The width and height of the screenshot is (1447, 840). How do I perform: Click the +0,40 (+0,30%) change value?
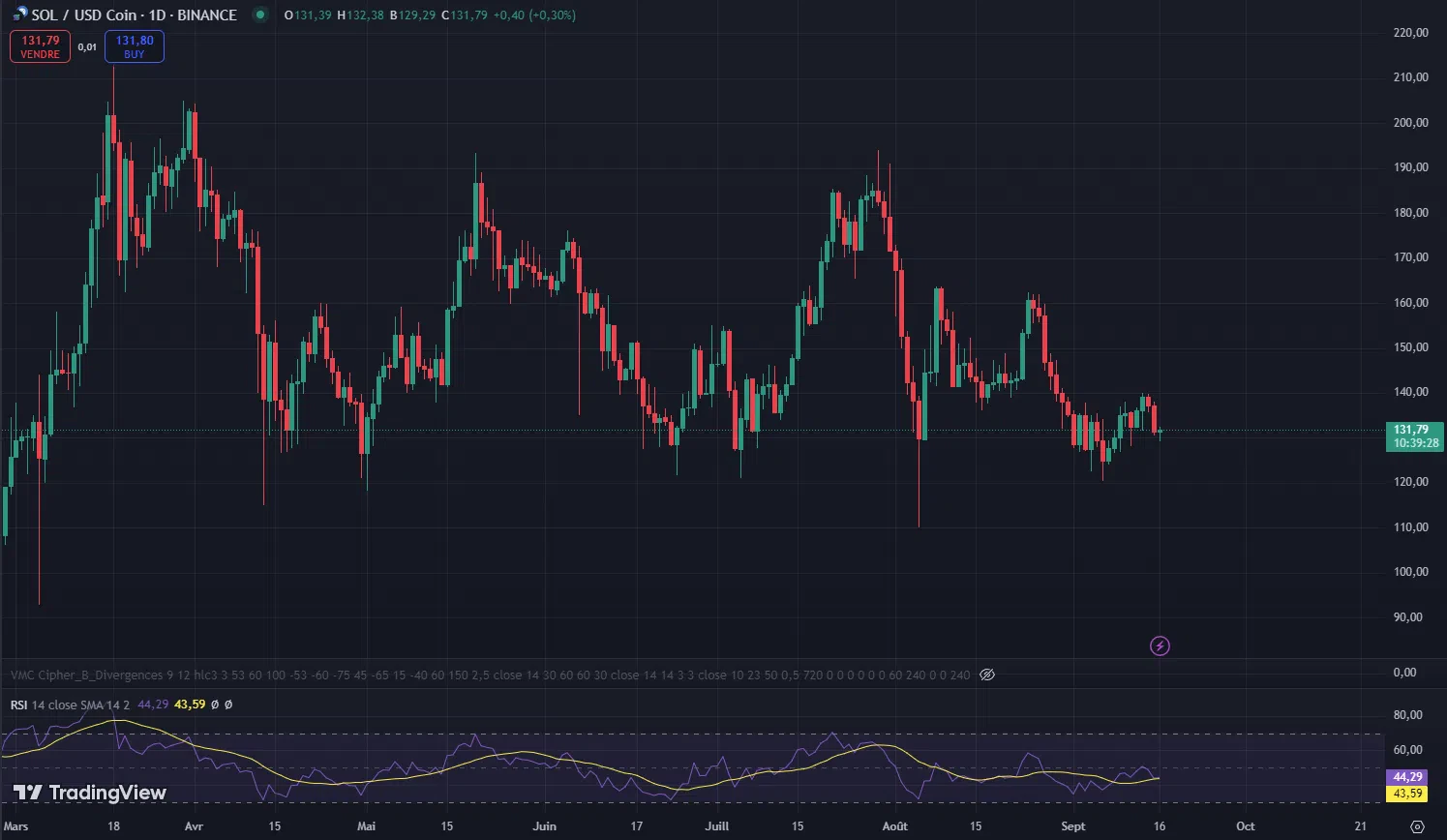tap(533, 15)
